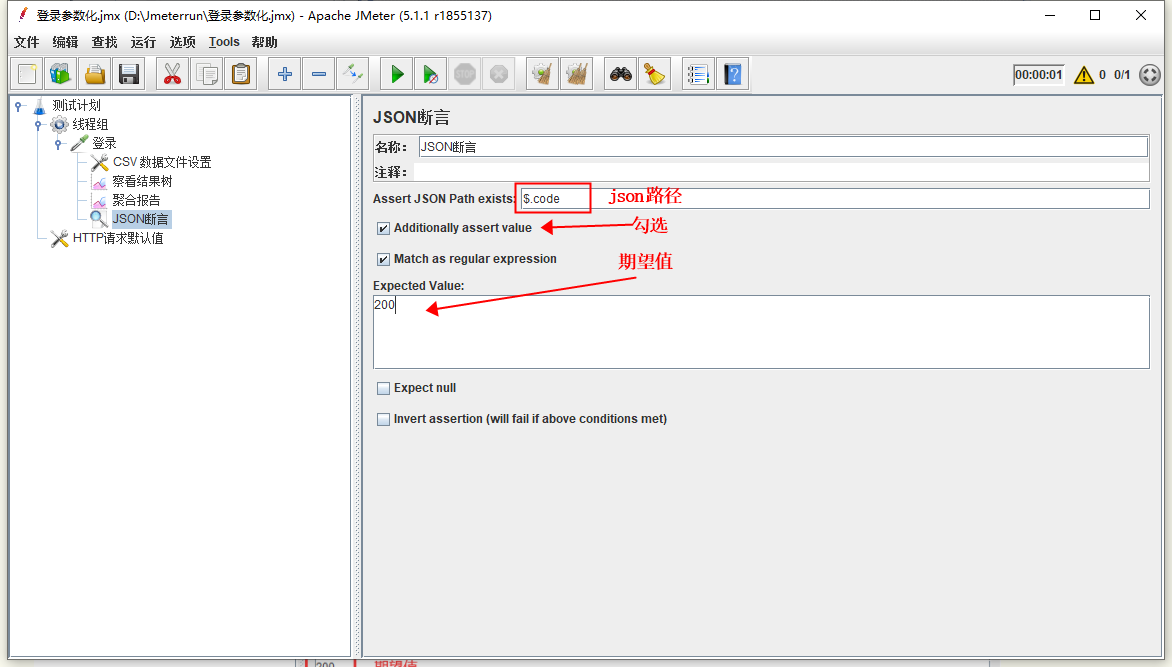1172x667 pixels.
Task: Select the 登录 sampler item
Action: coord(104,144)
